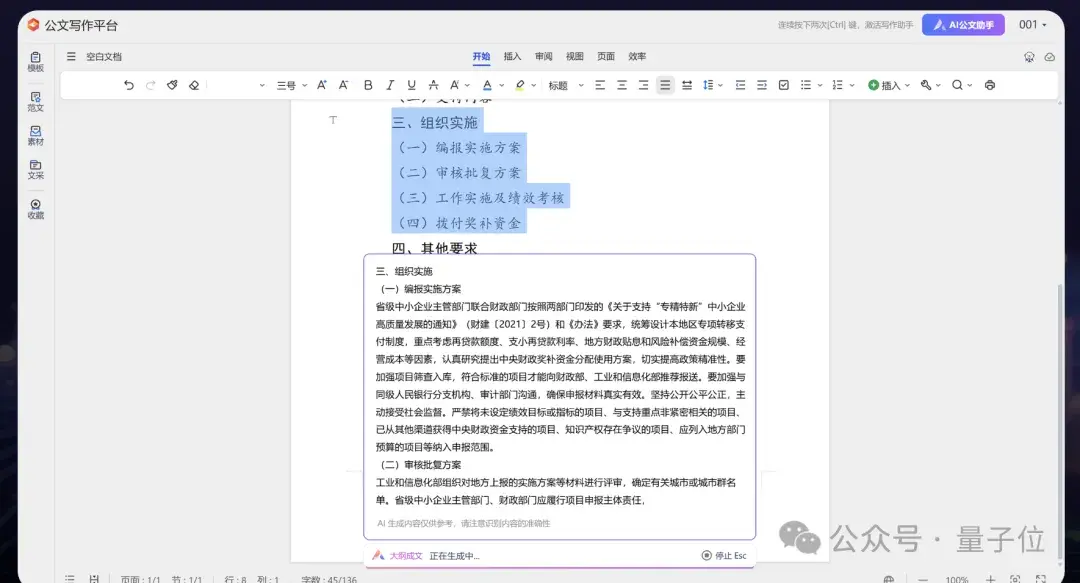Image resolution: width=1080 pixels, height=583 pixels.
Task: Toggle the justify alignment button
Action: [x=665, y=85]
